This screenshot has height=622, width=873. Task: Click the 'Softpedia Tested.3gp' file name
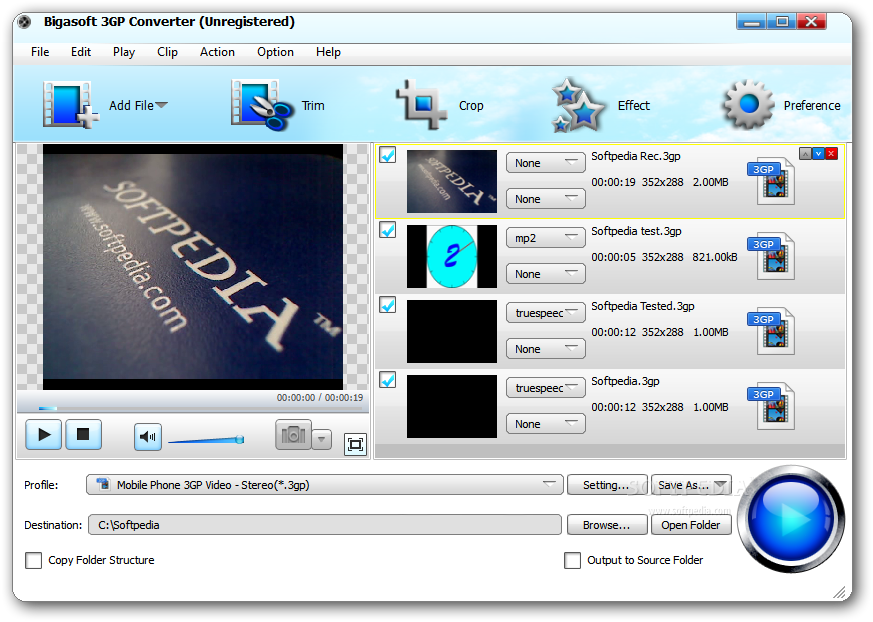coord(643,306)
